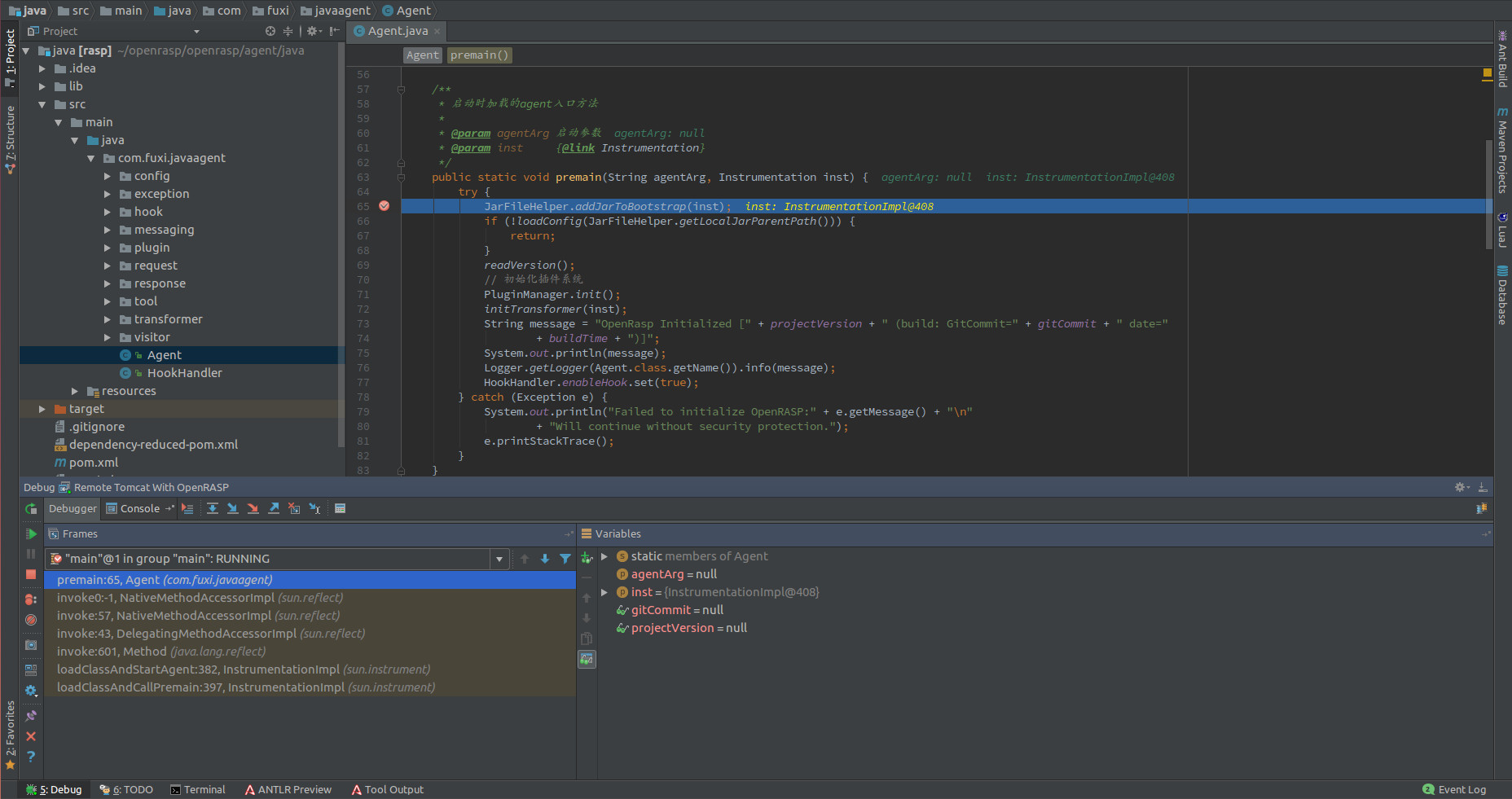Click Run to Cursor icon
Viewport: 1512px width, 799px height.
pos(314,509)
